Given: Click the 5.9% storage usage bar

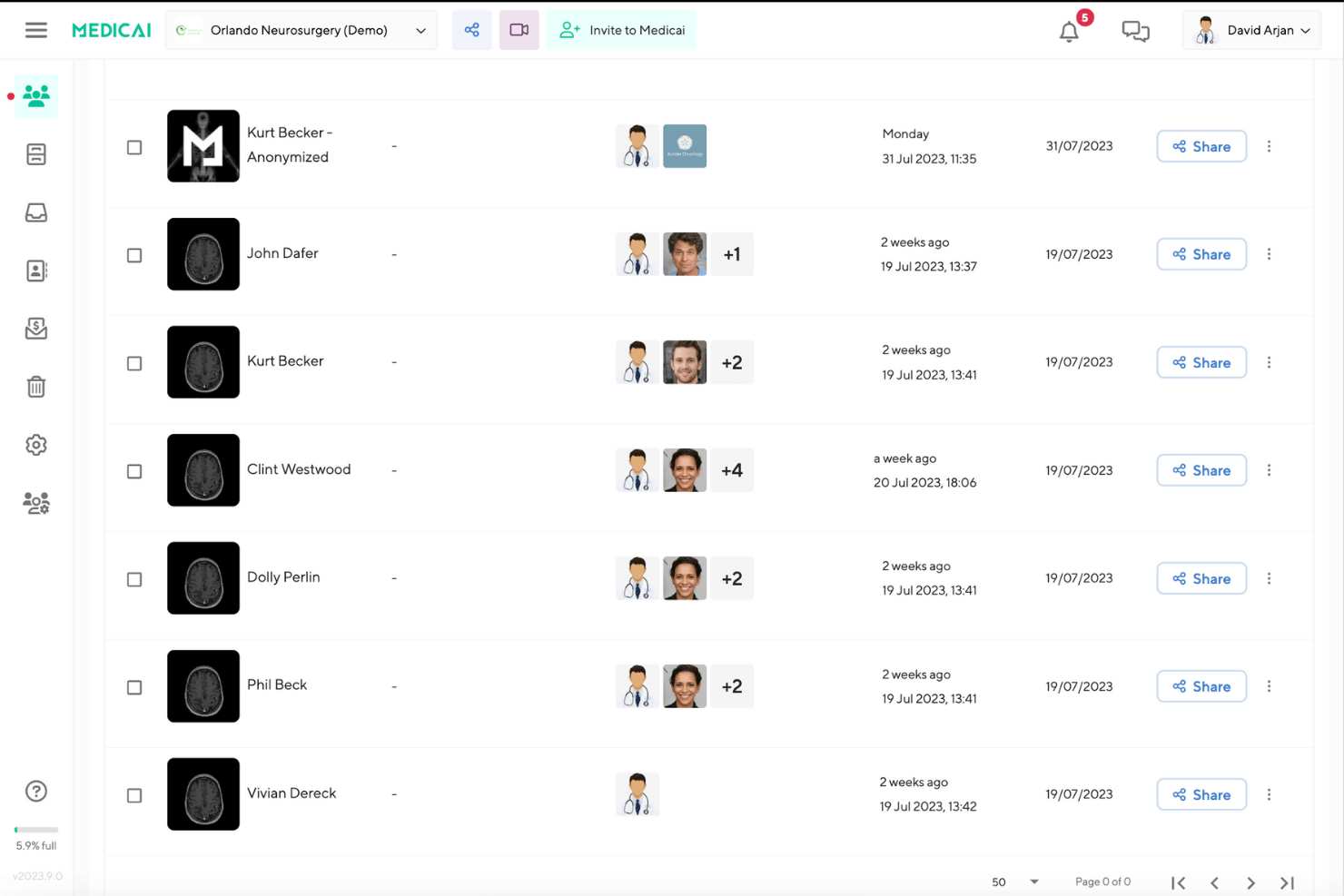Looking at the screenshot, I should coord(35,829).
